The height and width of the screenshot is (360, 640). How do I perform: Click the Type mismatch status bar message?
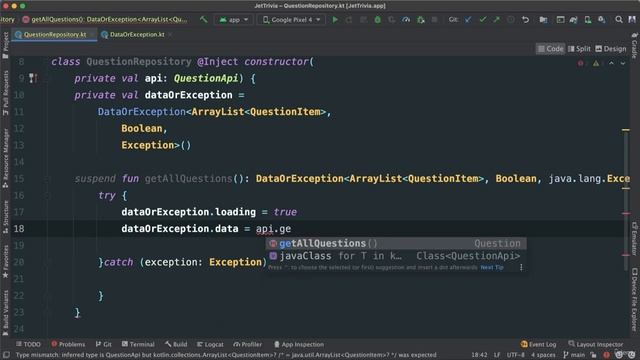[226, 355]
